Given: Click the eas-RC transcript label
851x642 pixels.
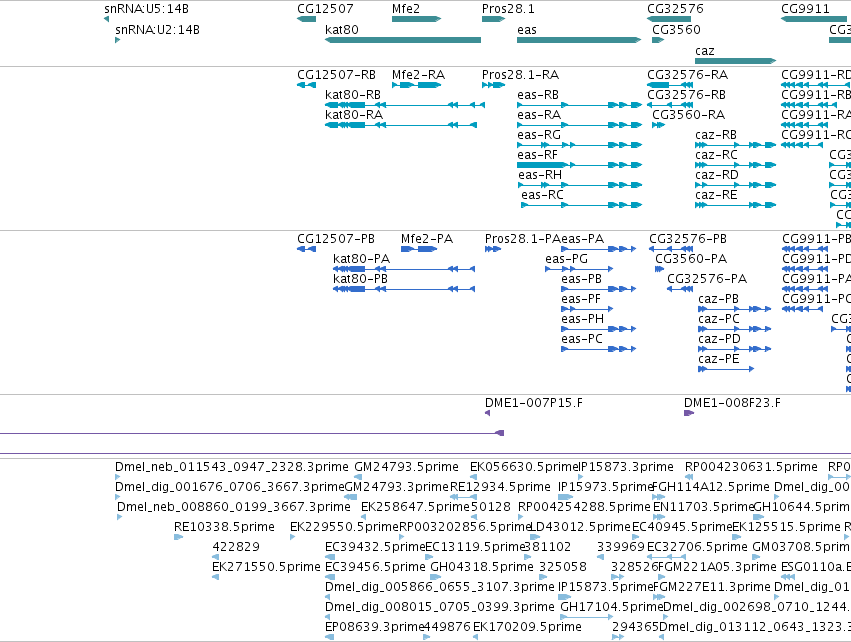Looking at the screenshot, I should click(542, 195).
